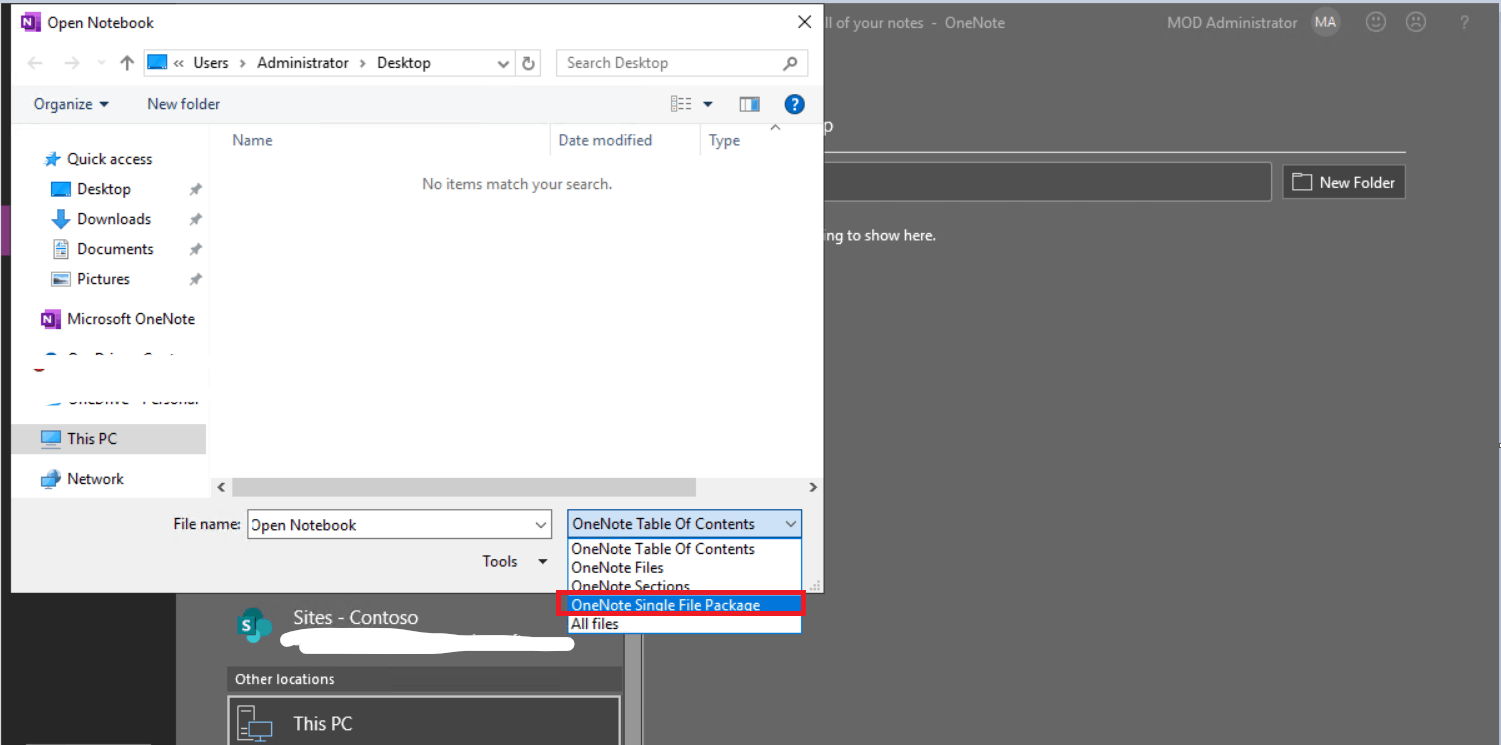
Task: Sort by Type column header
Action: pos(724,140)
